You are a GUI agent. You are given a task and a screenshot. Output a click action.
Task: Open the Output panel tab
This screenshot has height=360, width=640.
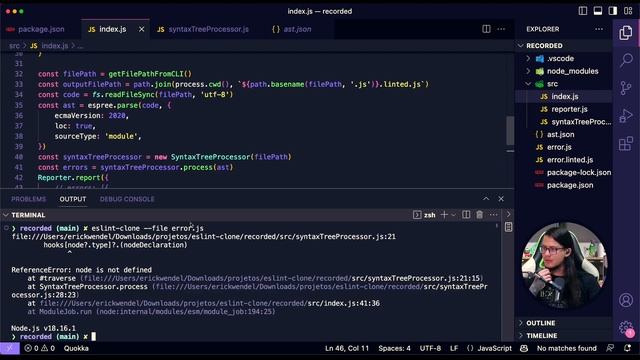(73, 199)
